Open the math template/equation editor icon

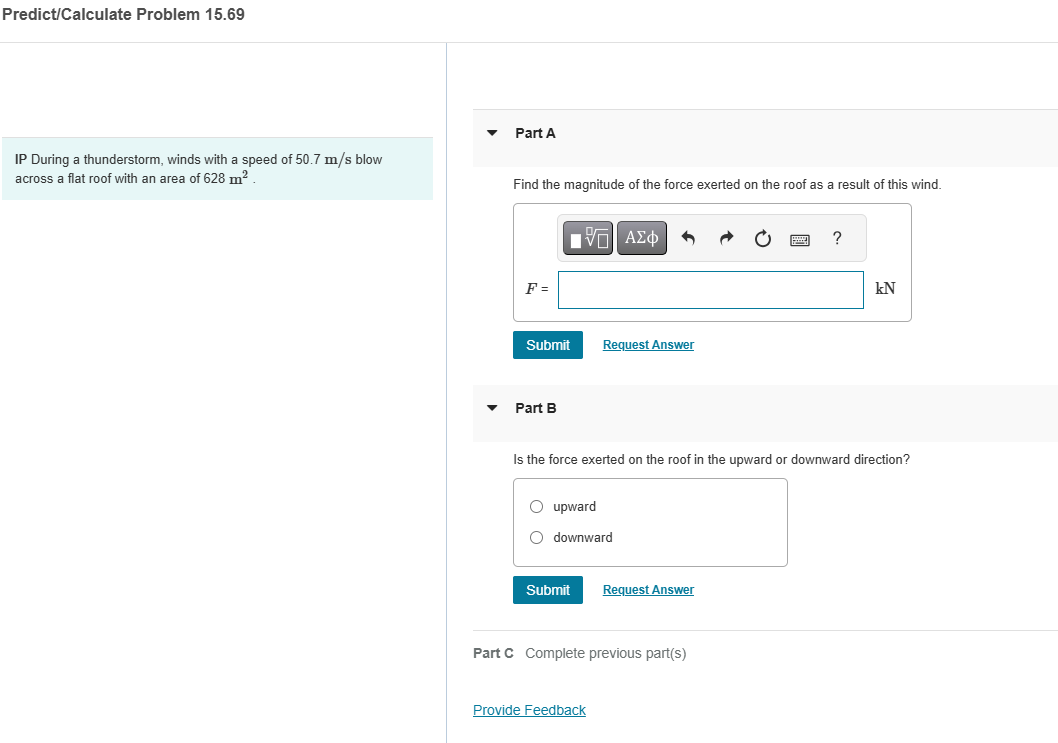point(587,238)
